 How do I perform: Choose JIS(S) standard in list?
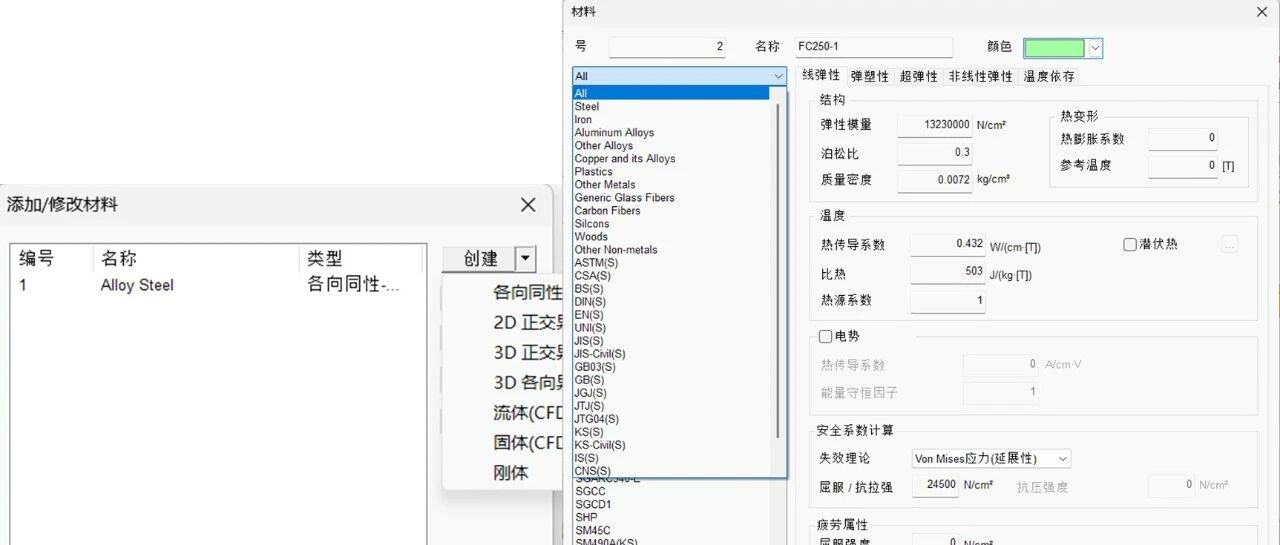click(x=589, y=340)
